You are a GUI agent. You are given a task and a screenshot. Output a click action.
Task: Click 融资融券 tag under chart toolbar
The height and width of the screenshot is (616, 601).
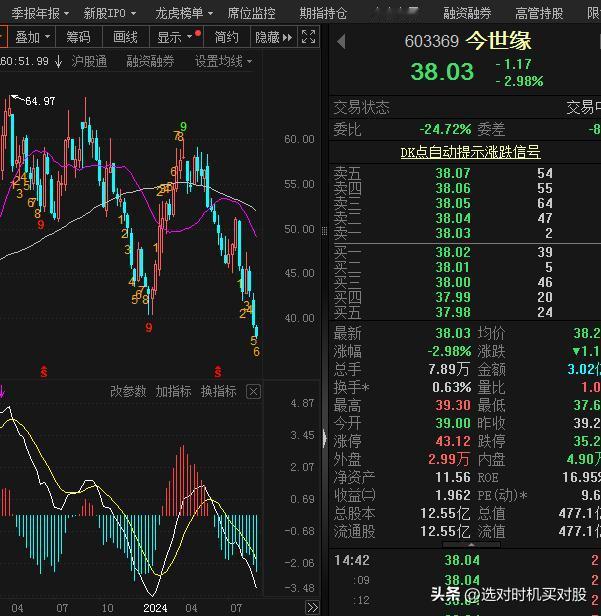pyautogui.click(x=150, y=61)
